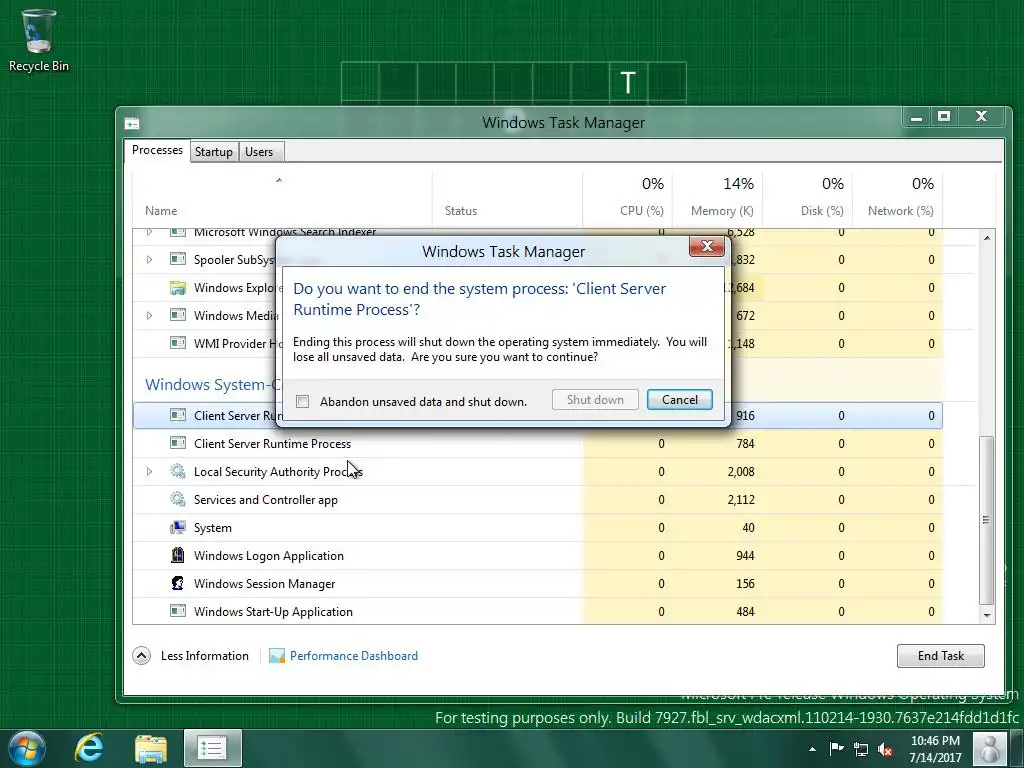The height and width of the screenshot is (768, 1024).
Task: Open taskbar clock showing 10:46 PM
Action: [935, 749]
